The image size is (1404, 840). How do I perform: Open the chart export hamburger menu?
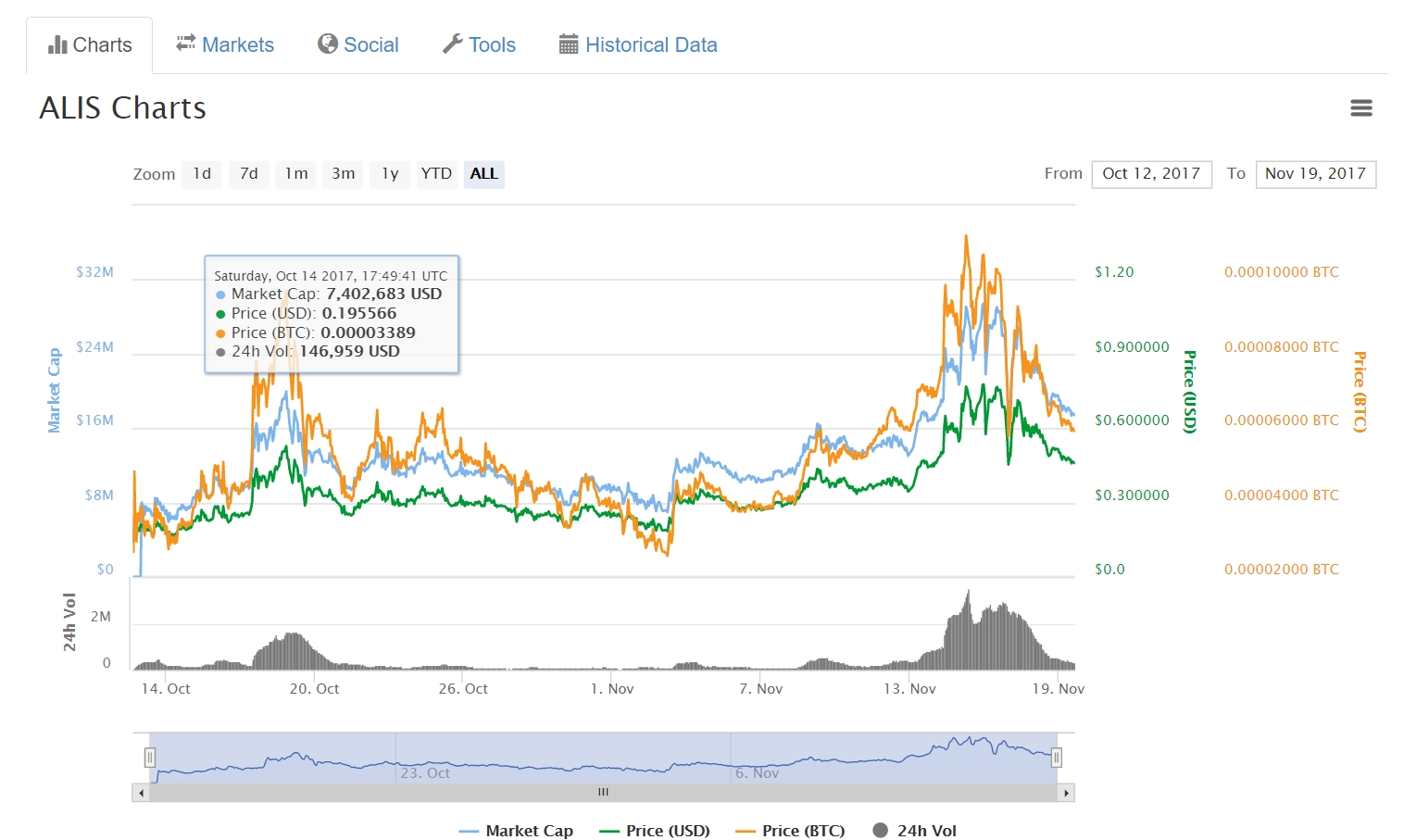point(1361,107)
